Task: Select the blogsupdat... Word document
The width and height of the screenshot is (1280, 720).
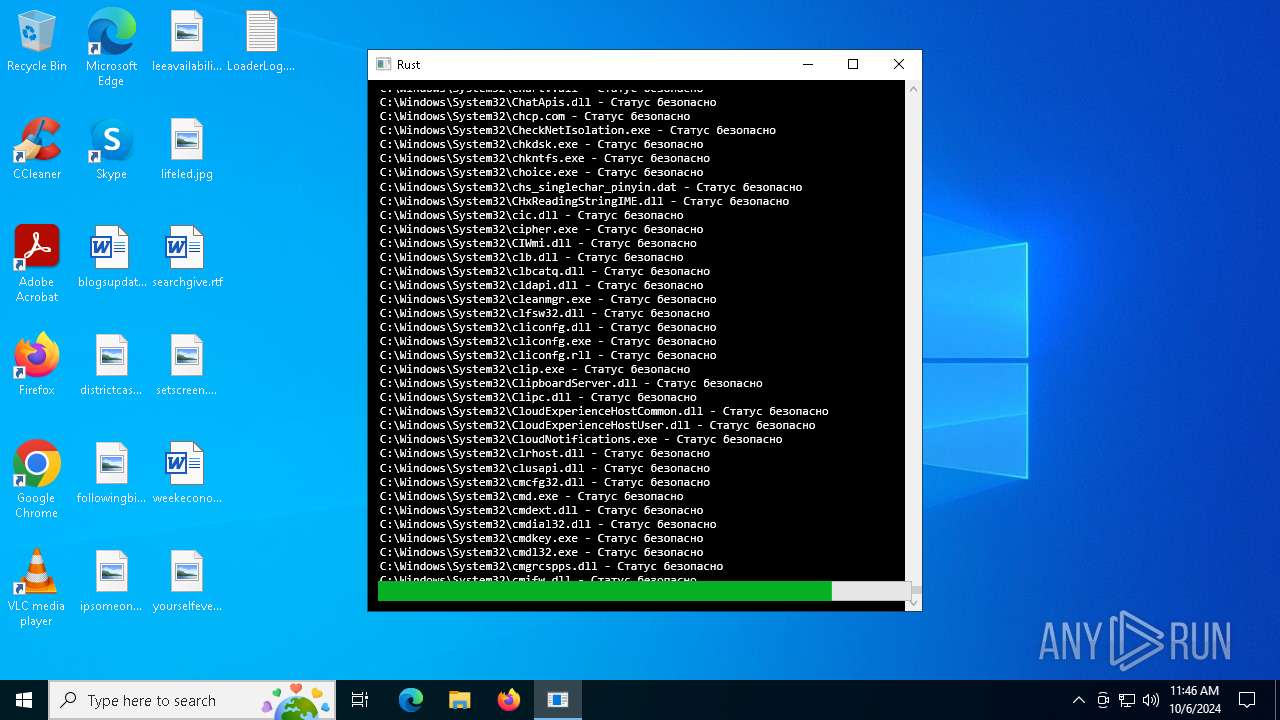Action: coord(111,258)
